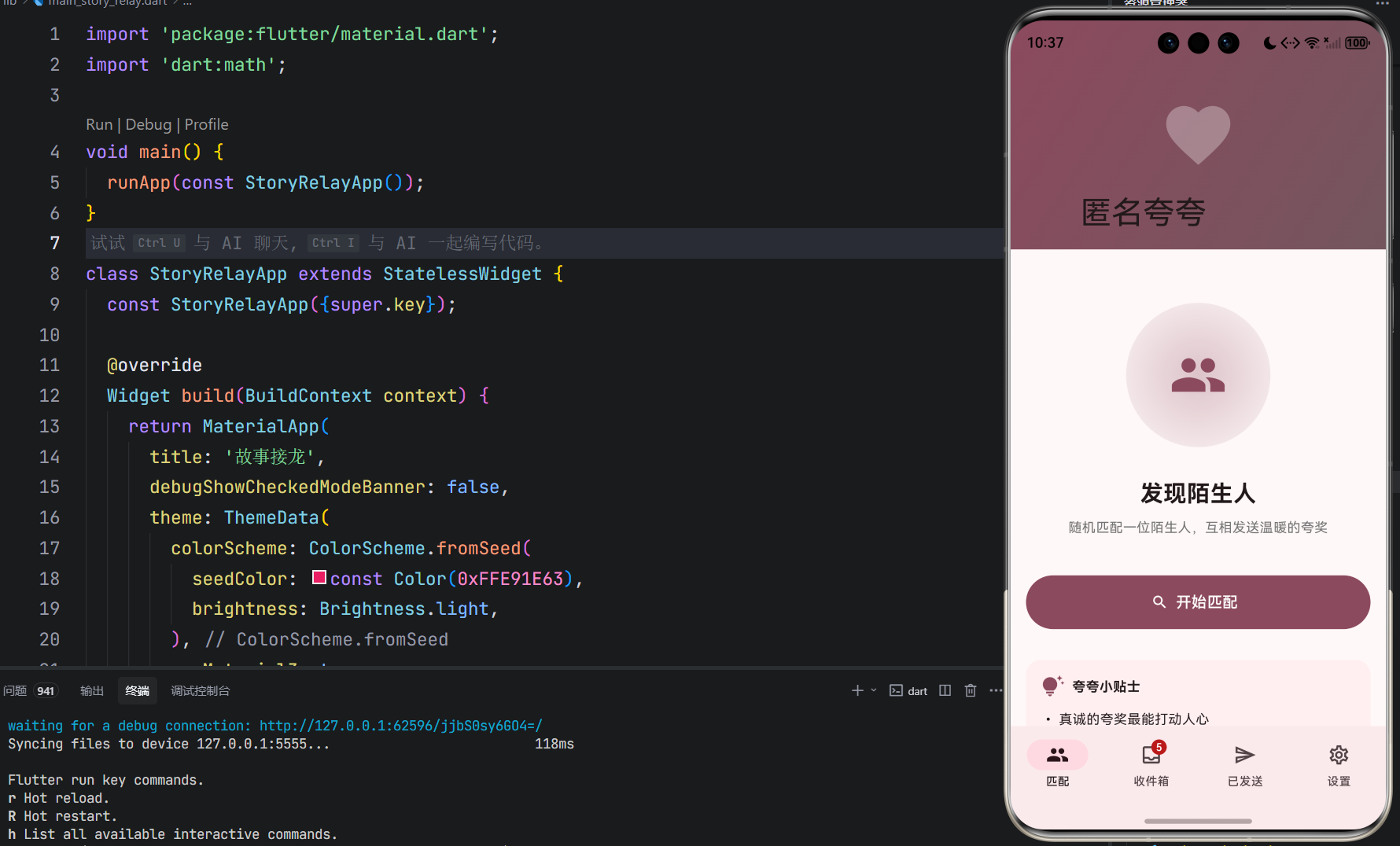Screen dimensions: 1400x846
Task: Open the debug connection URL in terminal
Action: (x=401, y=726)
